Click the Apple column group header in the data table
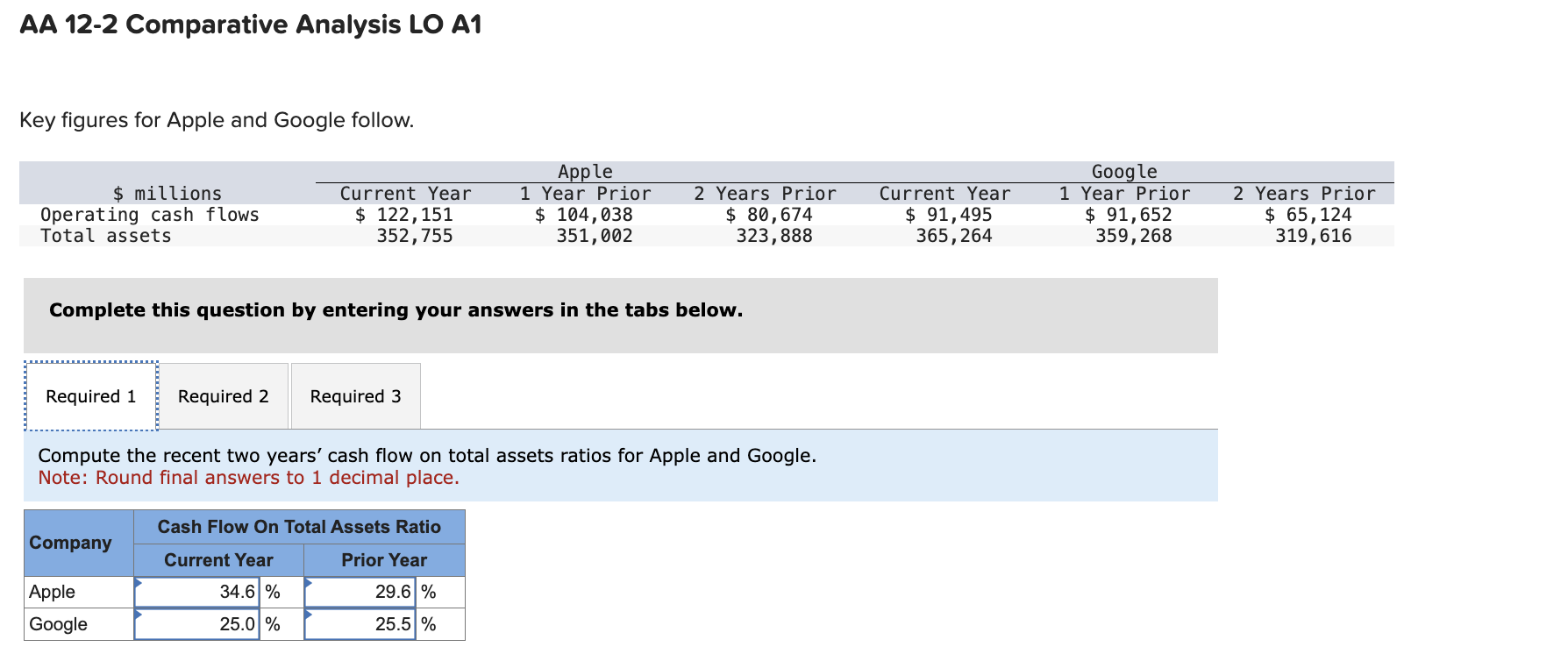 [x=586, y=172]
